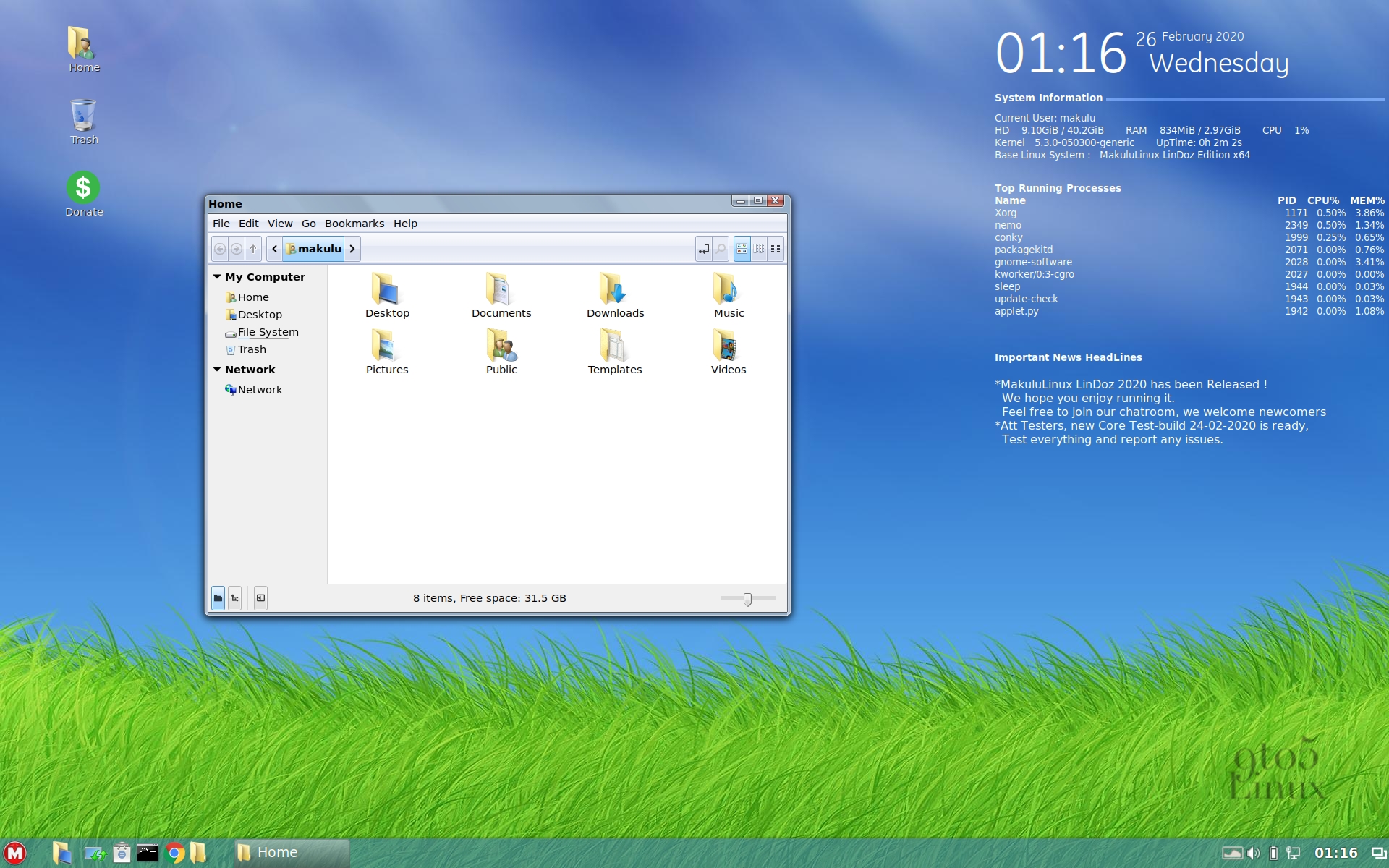The height and width of the screenshot is (868, 1389).
Task: Click the makulu path bar button
Action: (313, 249)
